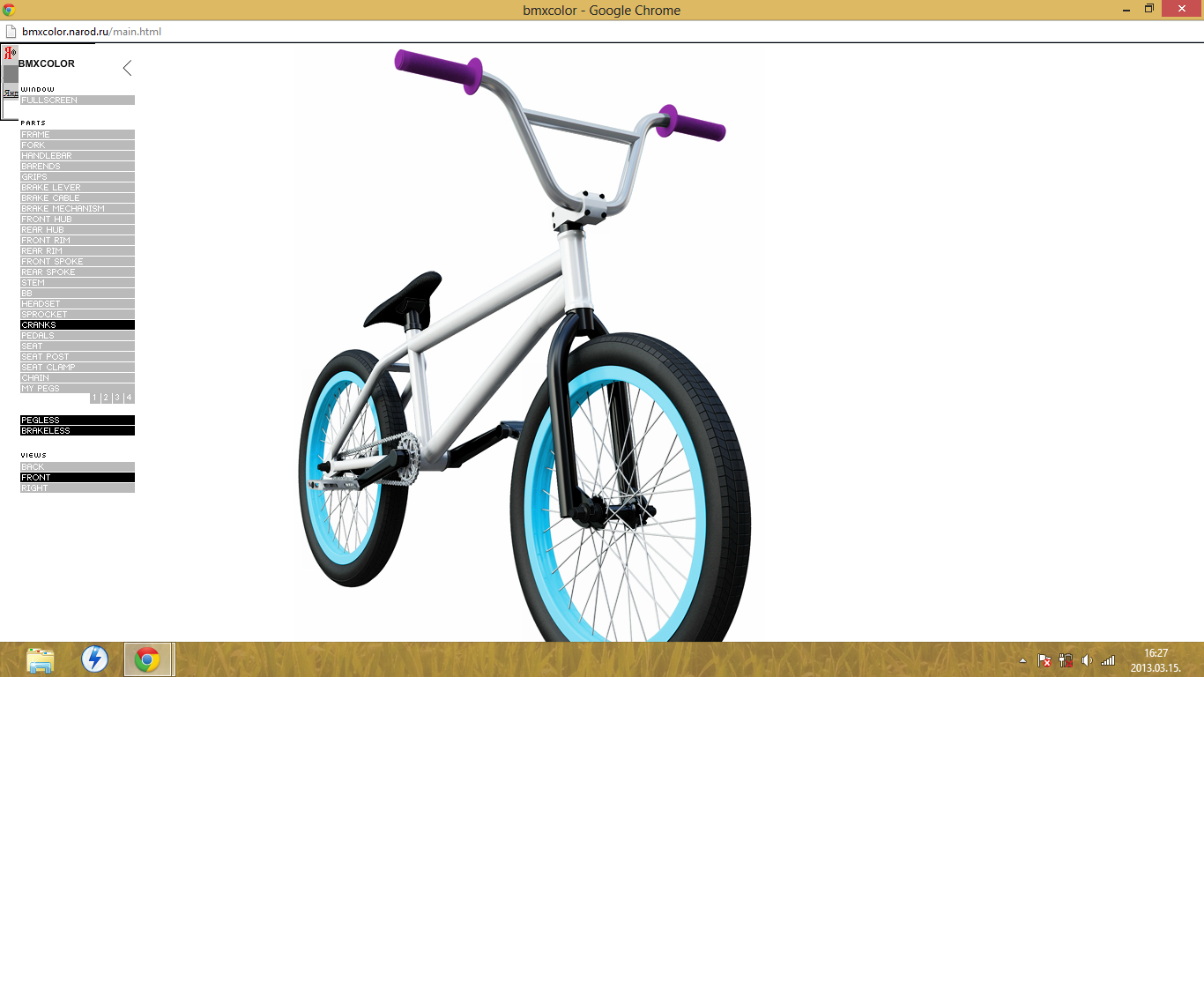The height and width of the screenshot is (990, 1204).
Task: Open the battery power tray icon
Action: coord(1066,660)
